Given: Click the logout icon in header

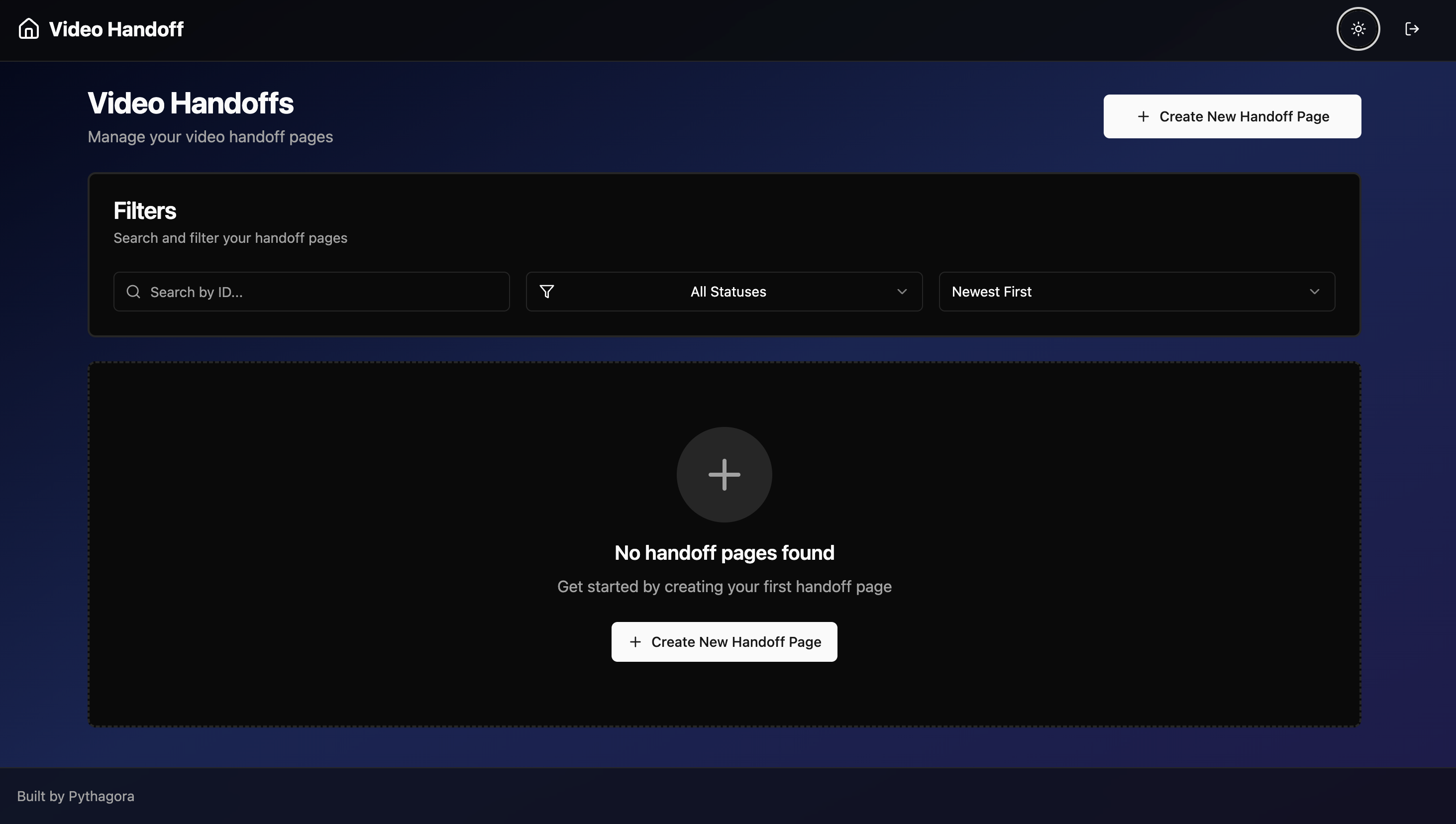Looking at the screenshot, I should tap(1412, 29).
